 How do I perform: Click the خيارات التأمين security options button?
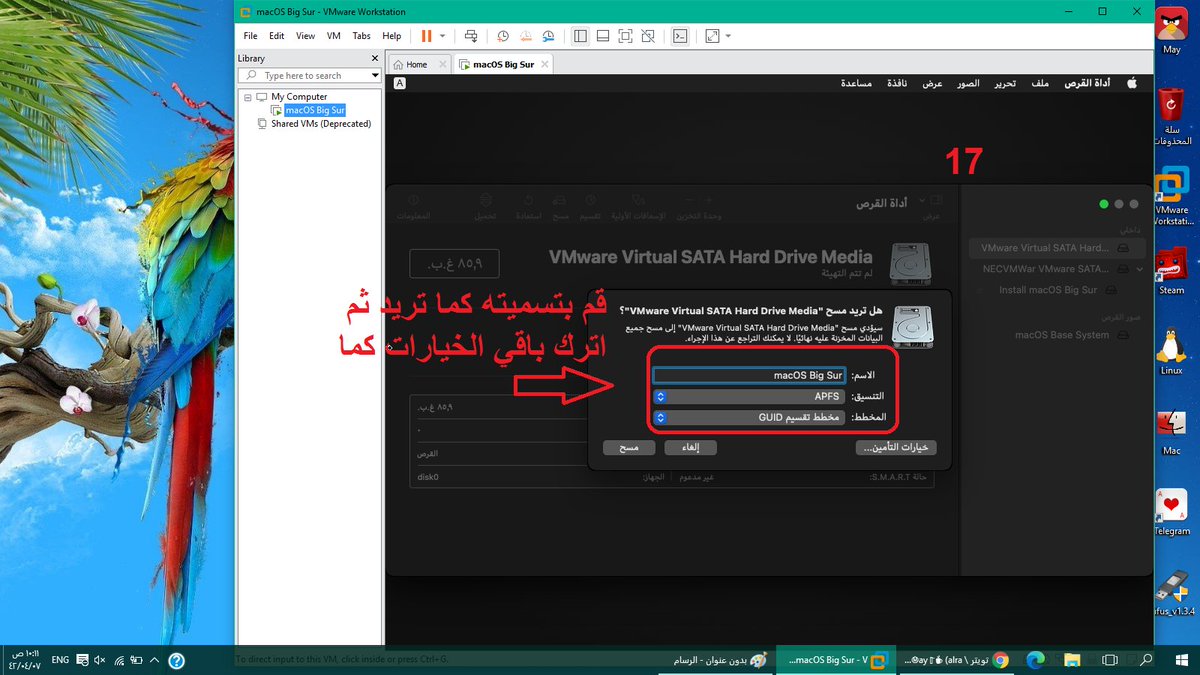[895, 448]
